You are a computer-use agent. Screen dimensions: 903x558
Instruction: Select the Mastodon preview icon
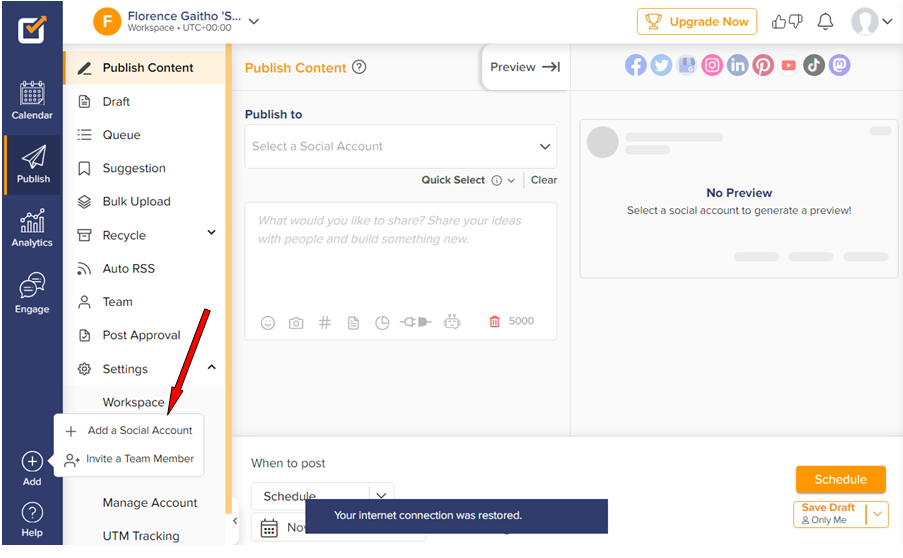click(840, 65)
